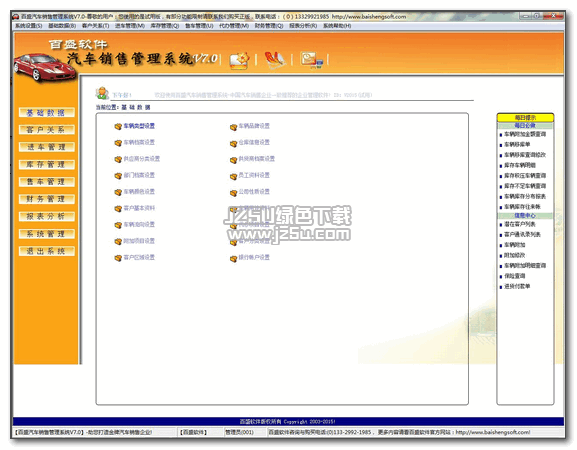
Task: Open the 系统设置(S) menu
Action: pyautogui.click(x=28, y=26)
